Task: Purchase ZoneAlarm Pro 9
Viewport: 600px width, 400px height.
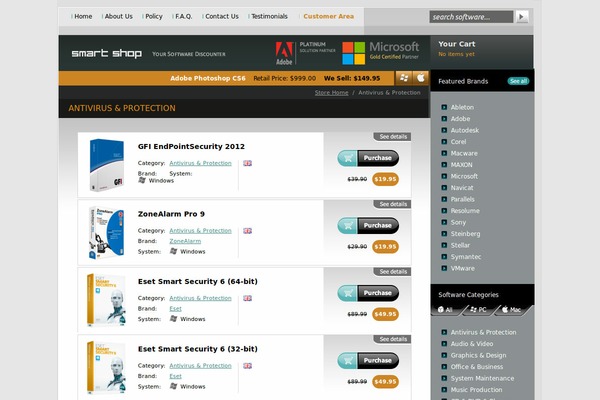Action: tap(378, 225)
